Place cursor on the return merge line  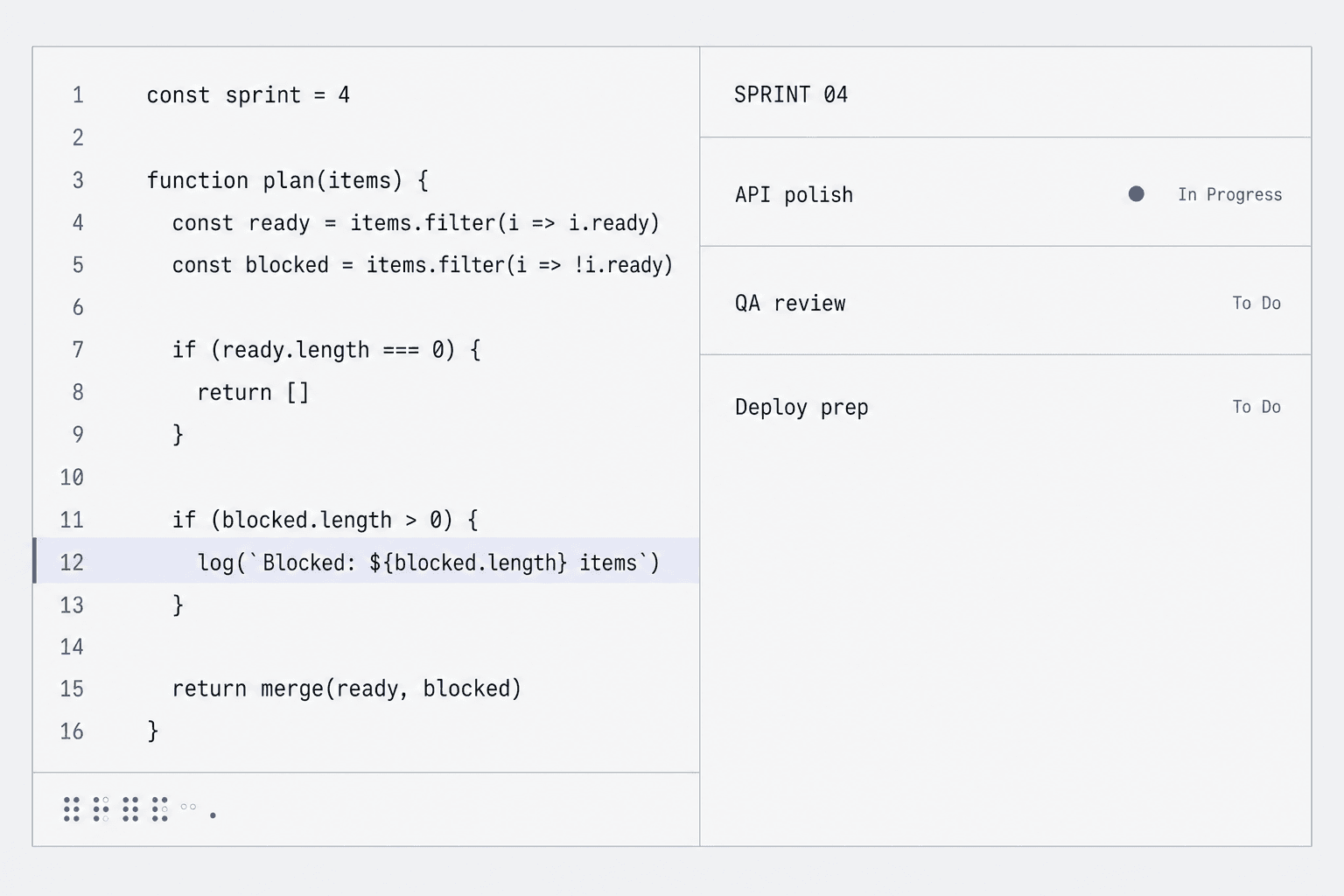tap(346, 689)
